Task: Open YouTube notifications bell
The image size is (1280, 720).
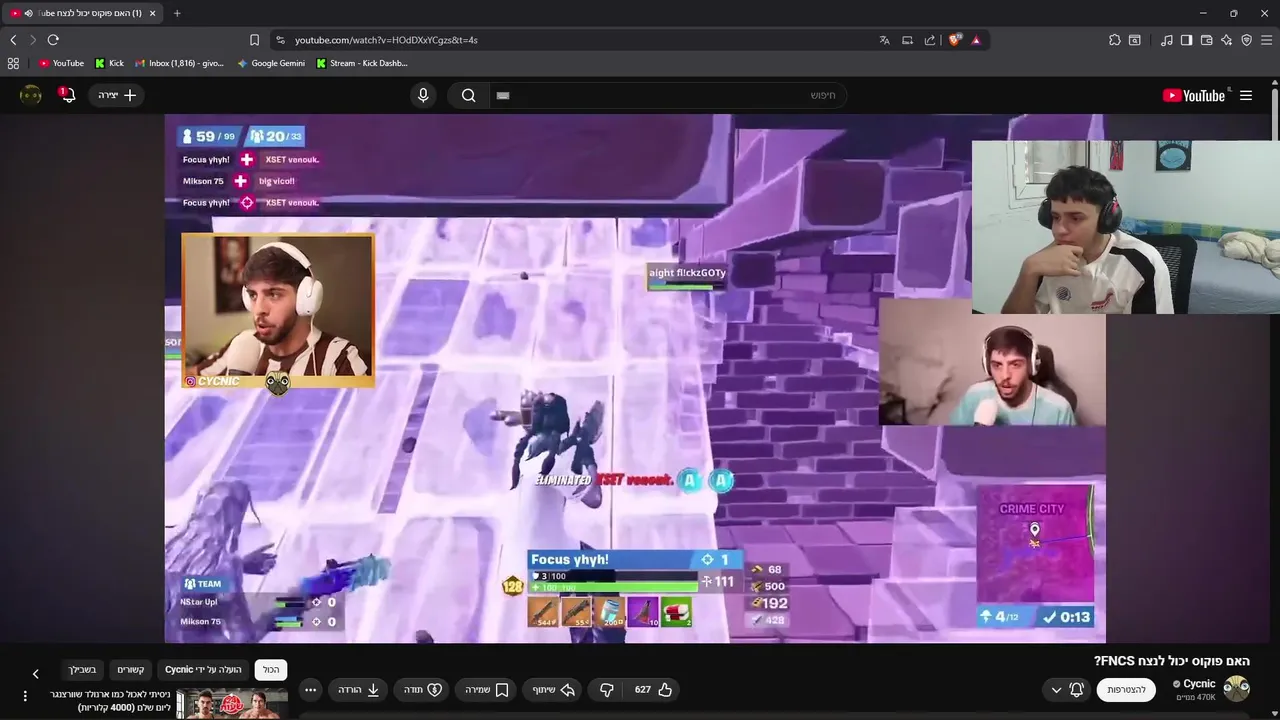Action: click(67, 95)
